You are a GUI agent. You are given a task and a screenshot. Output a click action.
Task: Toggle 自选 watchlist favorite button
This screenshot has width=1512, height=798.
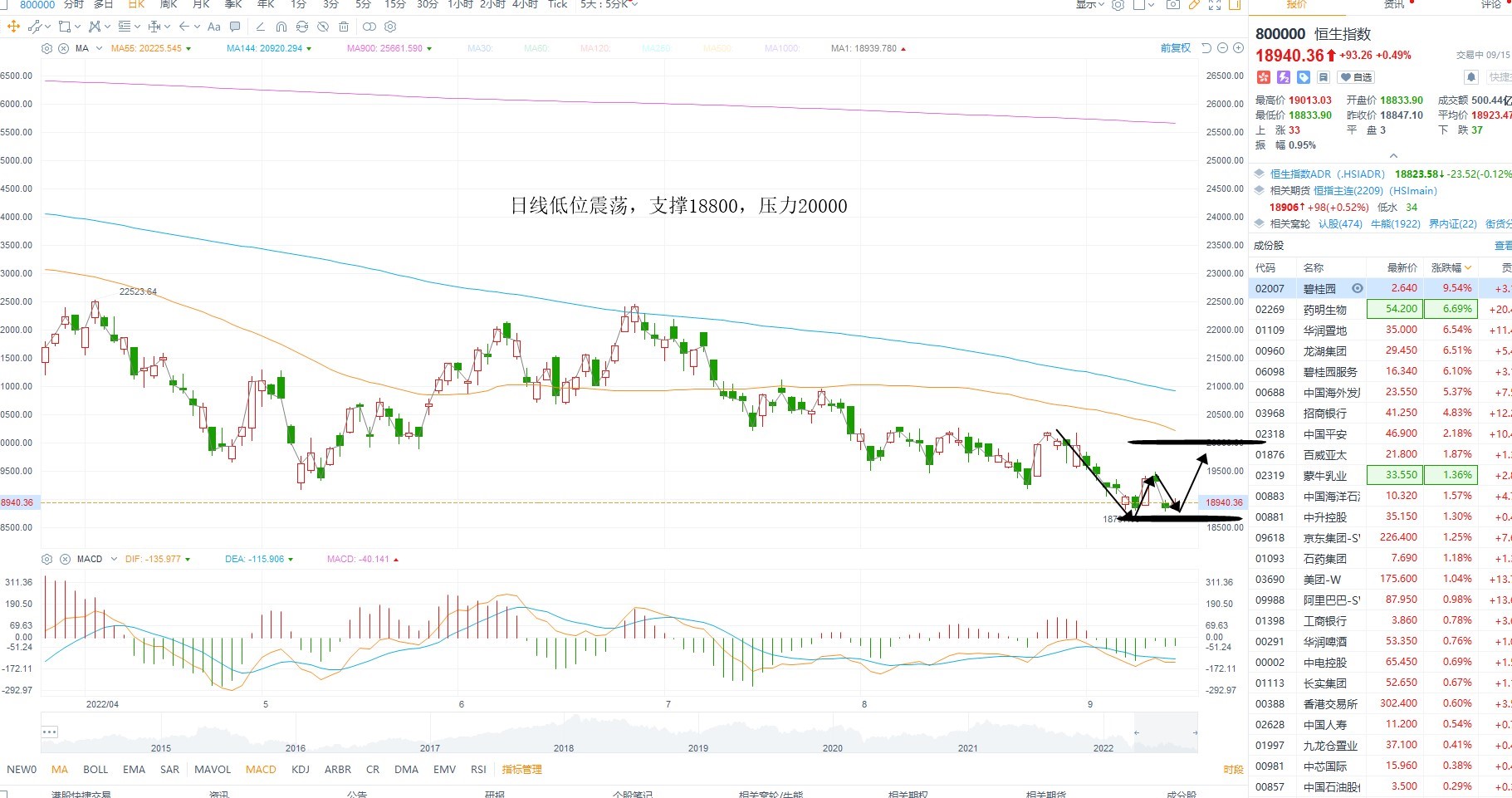1356,77
